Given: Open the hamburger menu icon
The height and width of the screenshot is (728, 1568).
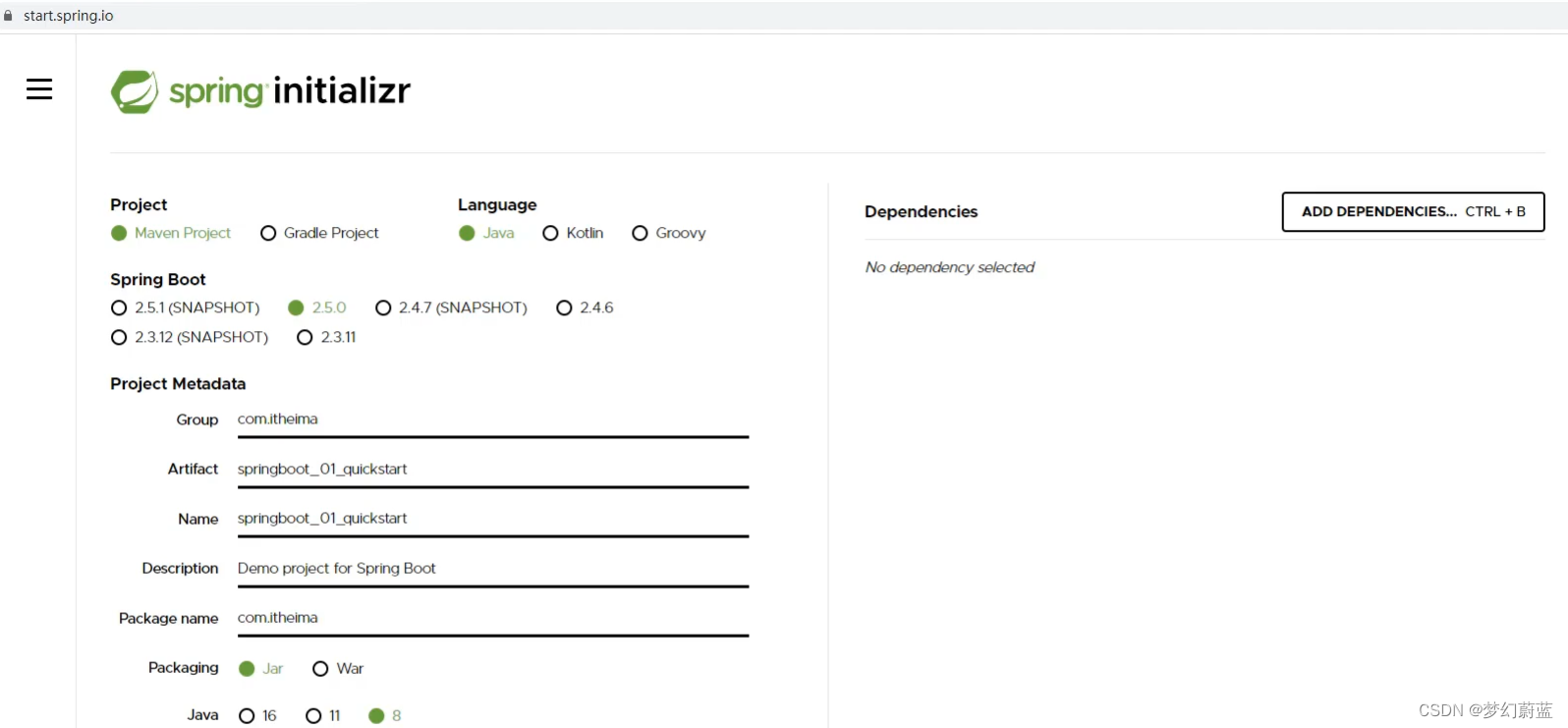Looking at the screenshot, I should click(x=39, y=89).
